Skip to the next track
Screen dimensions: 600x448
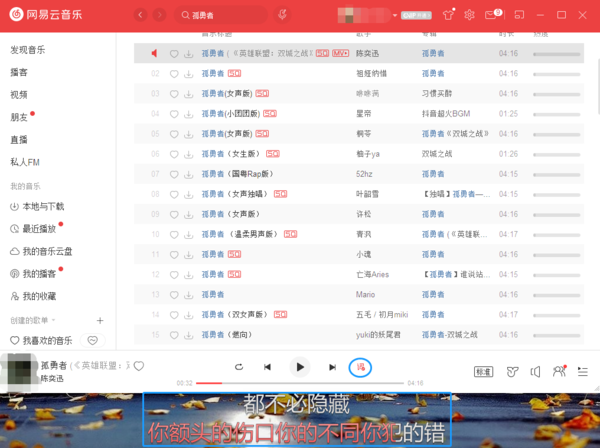[332, 368]
